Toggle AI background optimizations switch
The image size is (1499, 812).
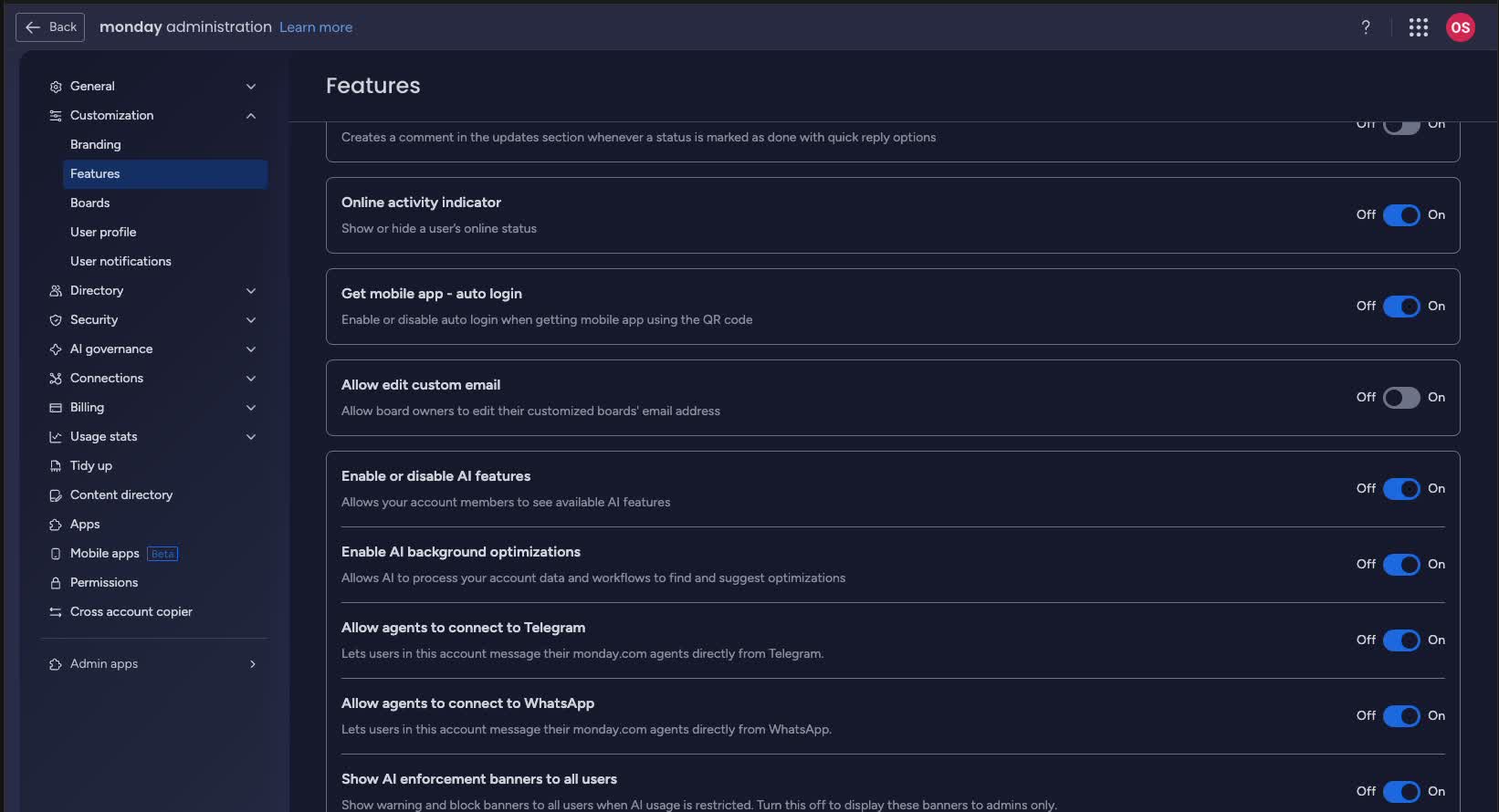pyautogui.click(x=1401, y=565)
